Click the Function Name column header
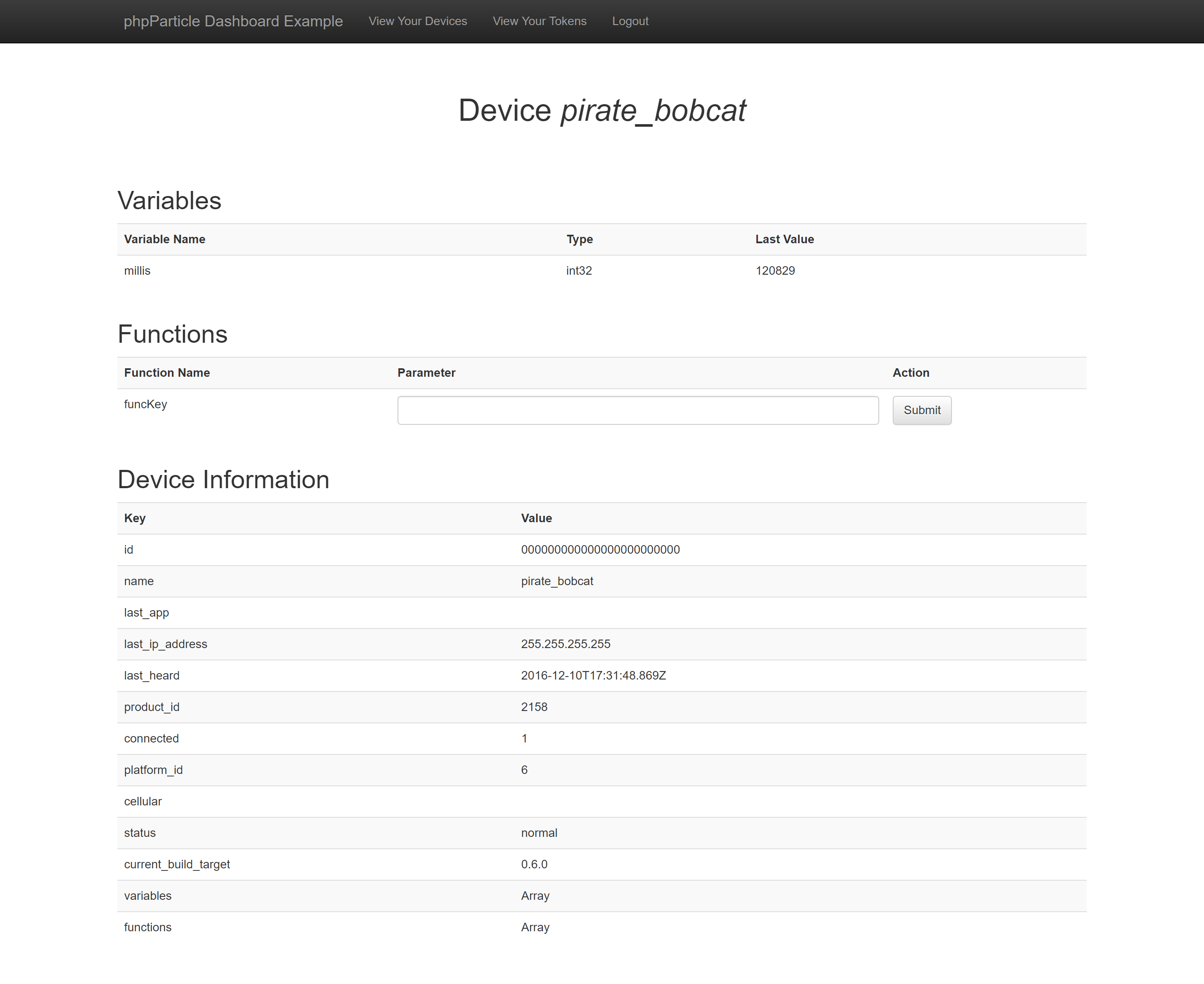This screenshot has width=1204, height=984. pyautogui.click(x=167, y=373)
